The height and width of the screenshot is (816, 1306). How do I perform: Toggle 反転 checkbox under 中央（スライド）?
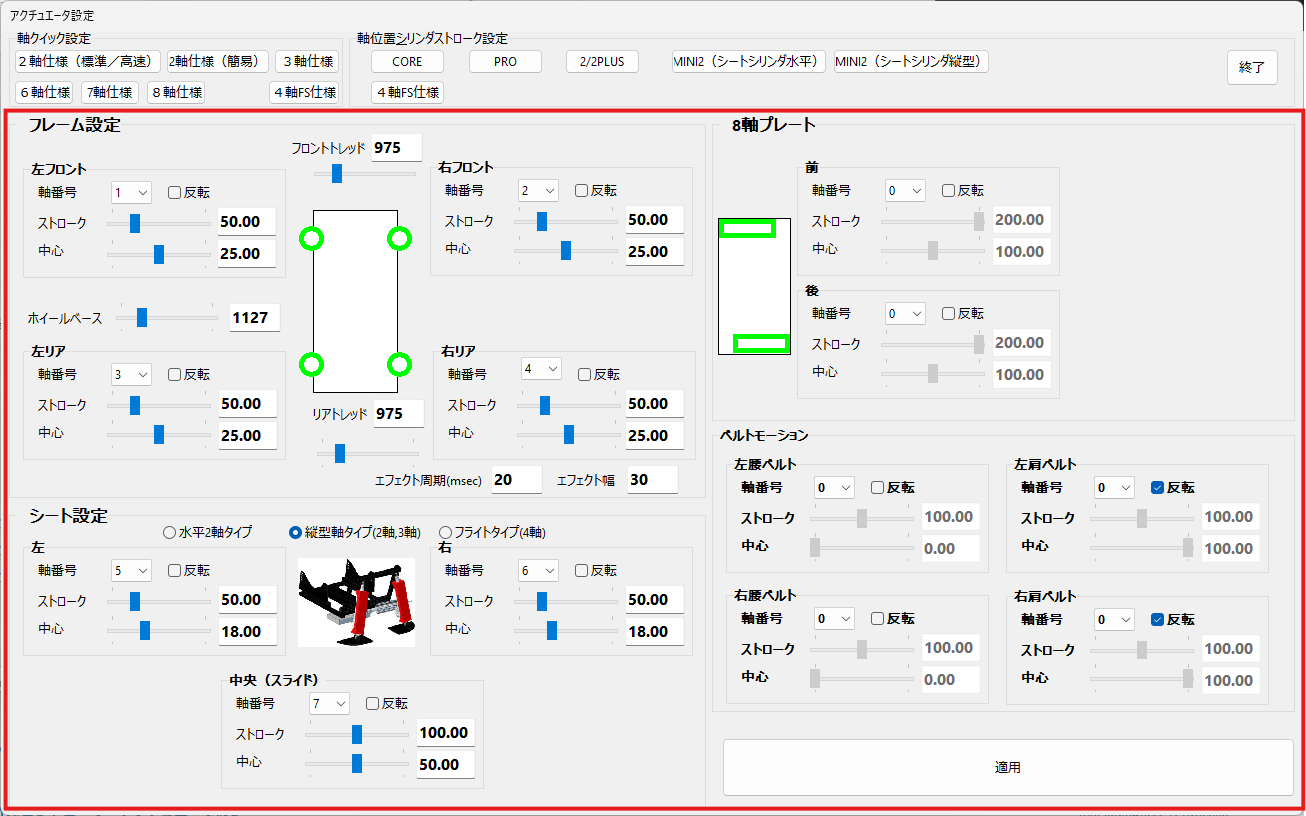coord(373,704)
